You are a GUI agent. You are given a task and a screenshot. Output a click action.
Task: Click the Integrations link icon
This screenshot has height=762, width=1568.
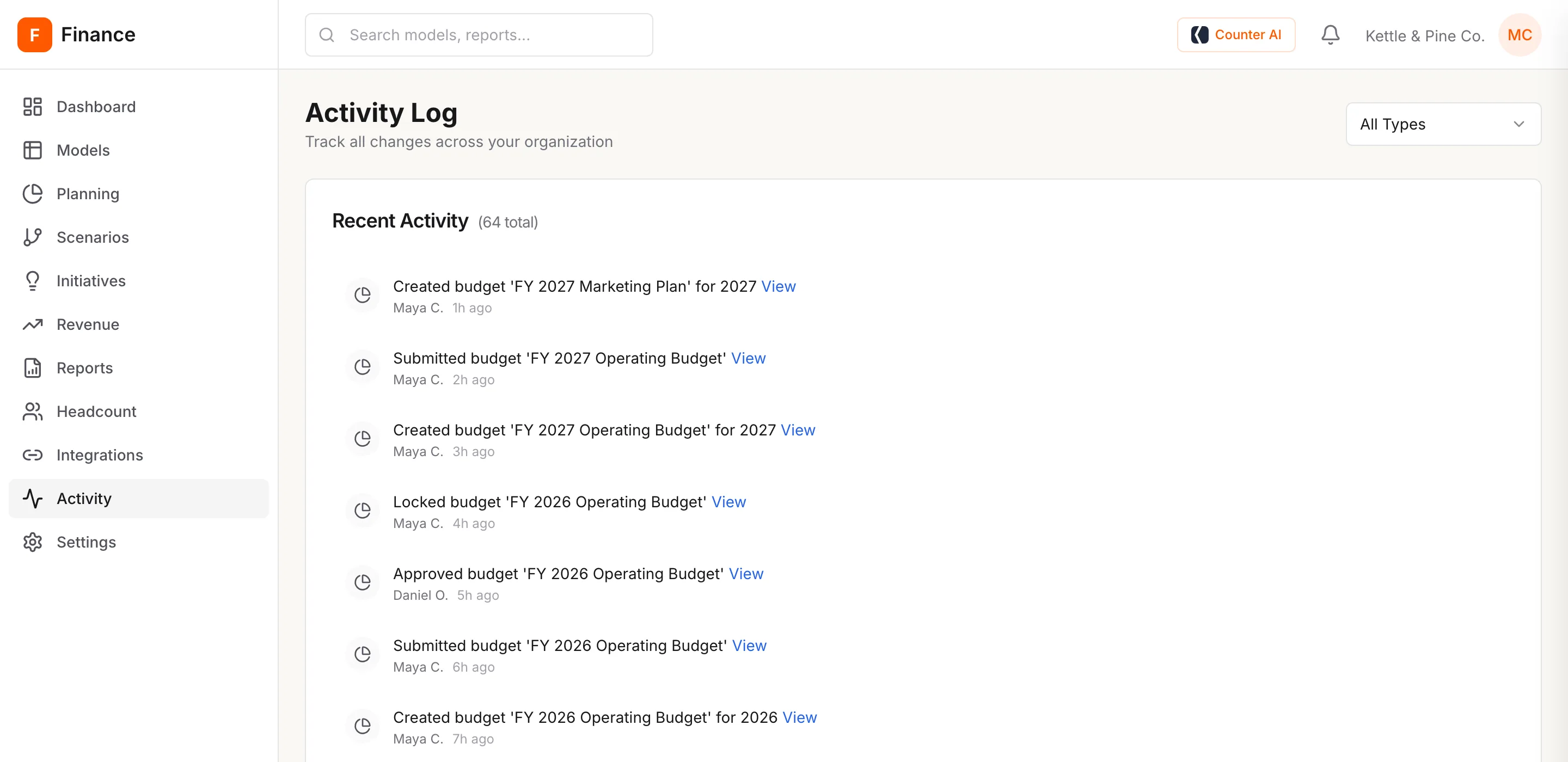pos(32,454)
